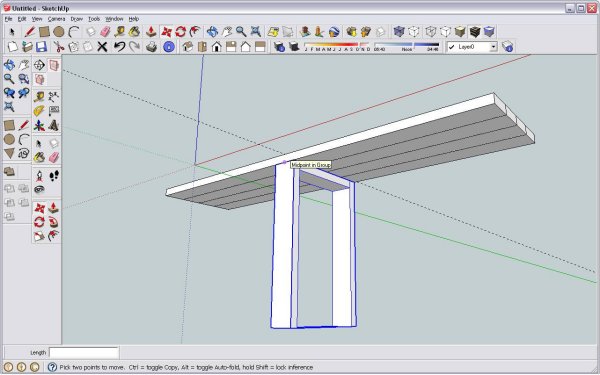Image resolution: width=600 pixels, height=375 pixels.
Task: Switch to Wireframe face style
Action: (x=431, y=32)
